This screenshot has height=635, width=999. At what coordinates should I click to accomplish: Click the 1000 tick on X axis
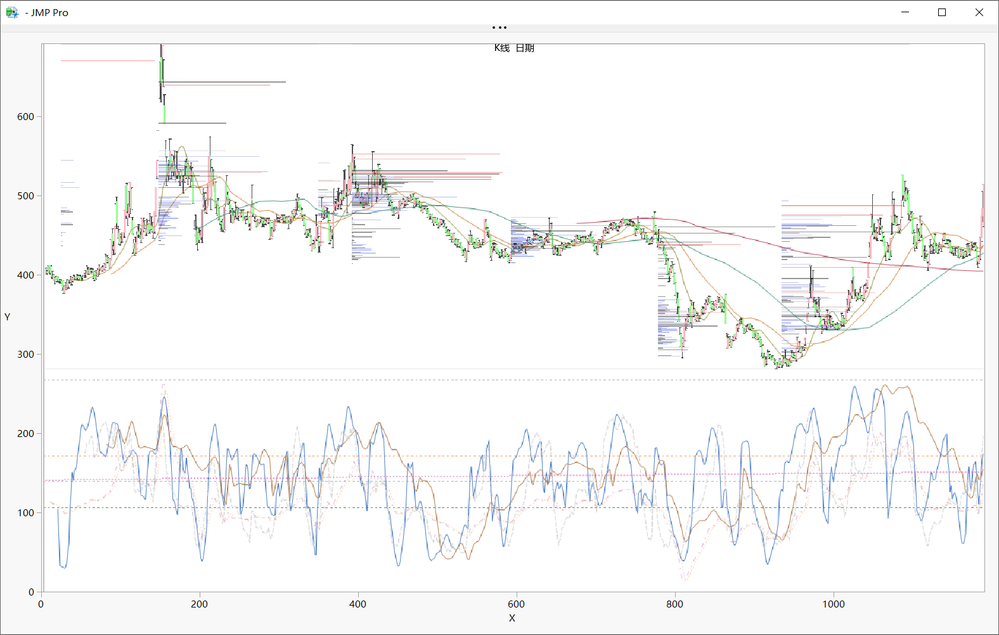coord(833,604)
